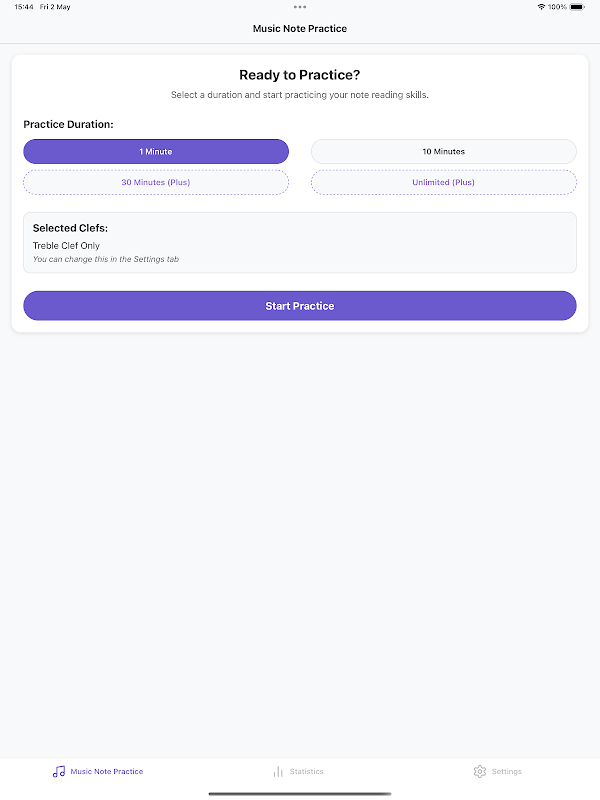Viewport: 600px width, 800px height.
Task: Tap the home indicator bar
Action: click(300, 794)
